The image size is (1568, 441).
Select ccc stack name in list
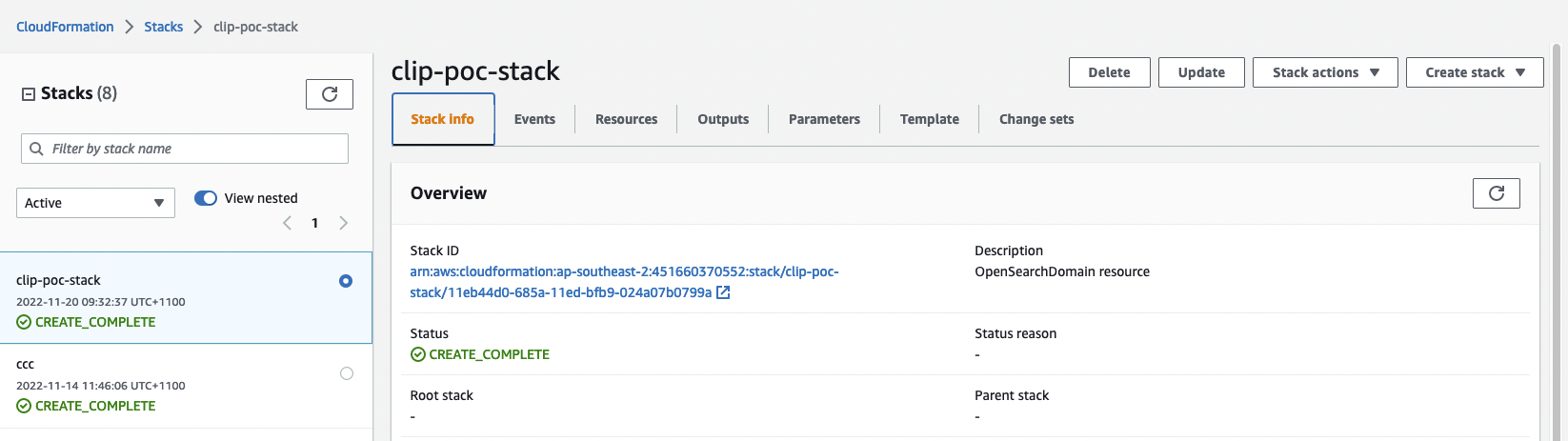coord(25,364)
